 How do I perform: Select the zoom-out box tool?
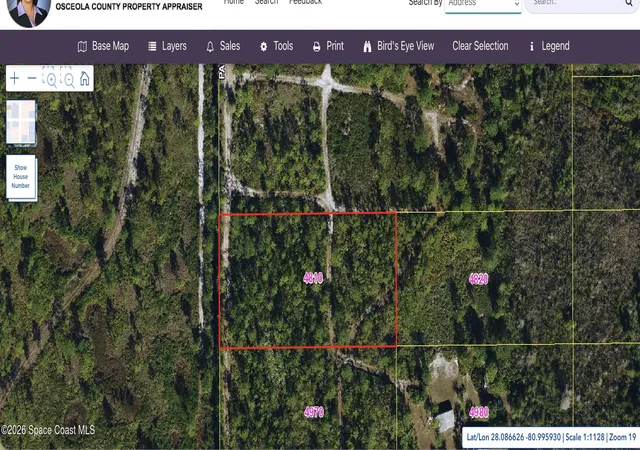(67, 78)
